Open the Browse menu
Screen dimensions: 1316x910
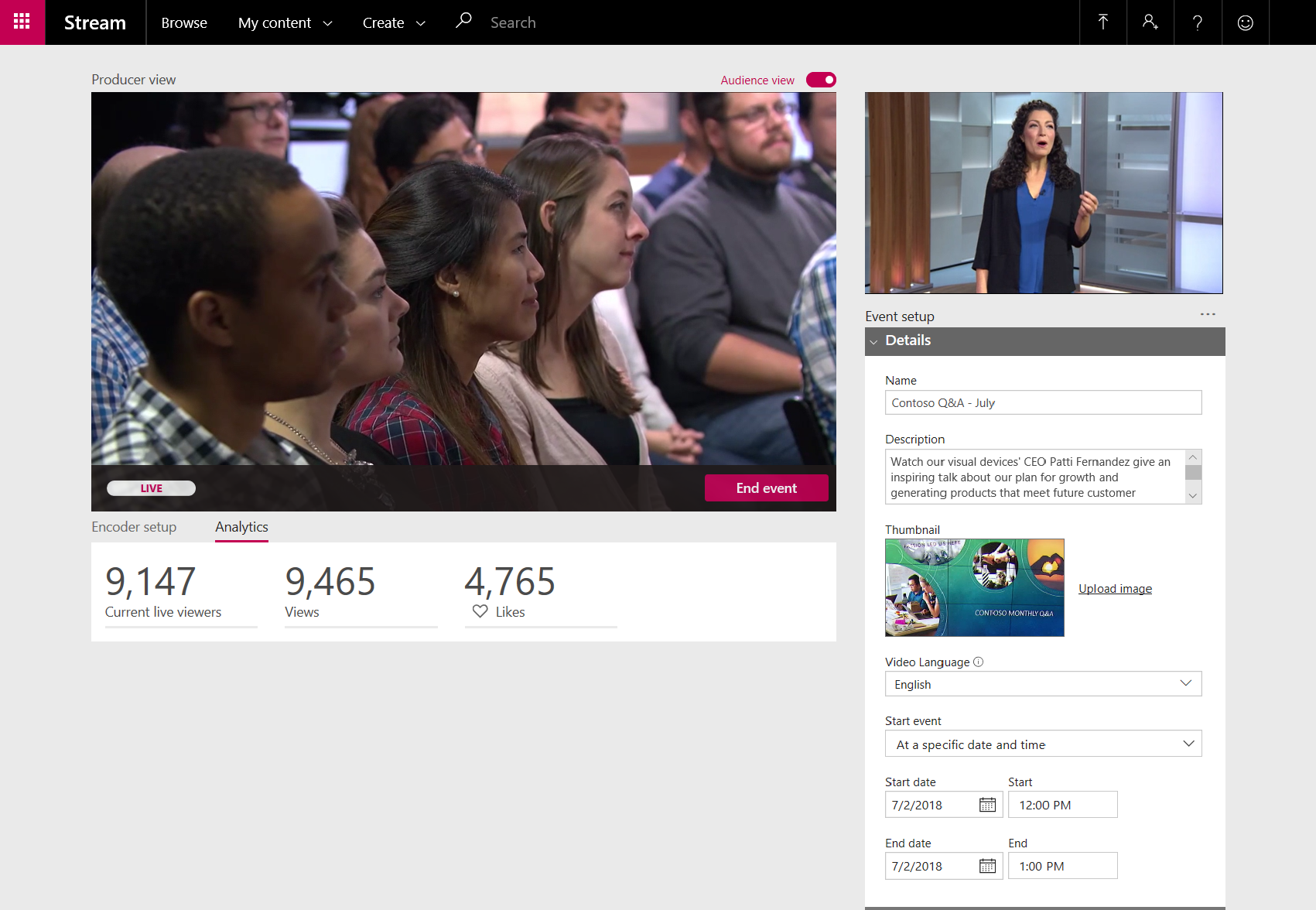point(183,22)
